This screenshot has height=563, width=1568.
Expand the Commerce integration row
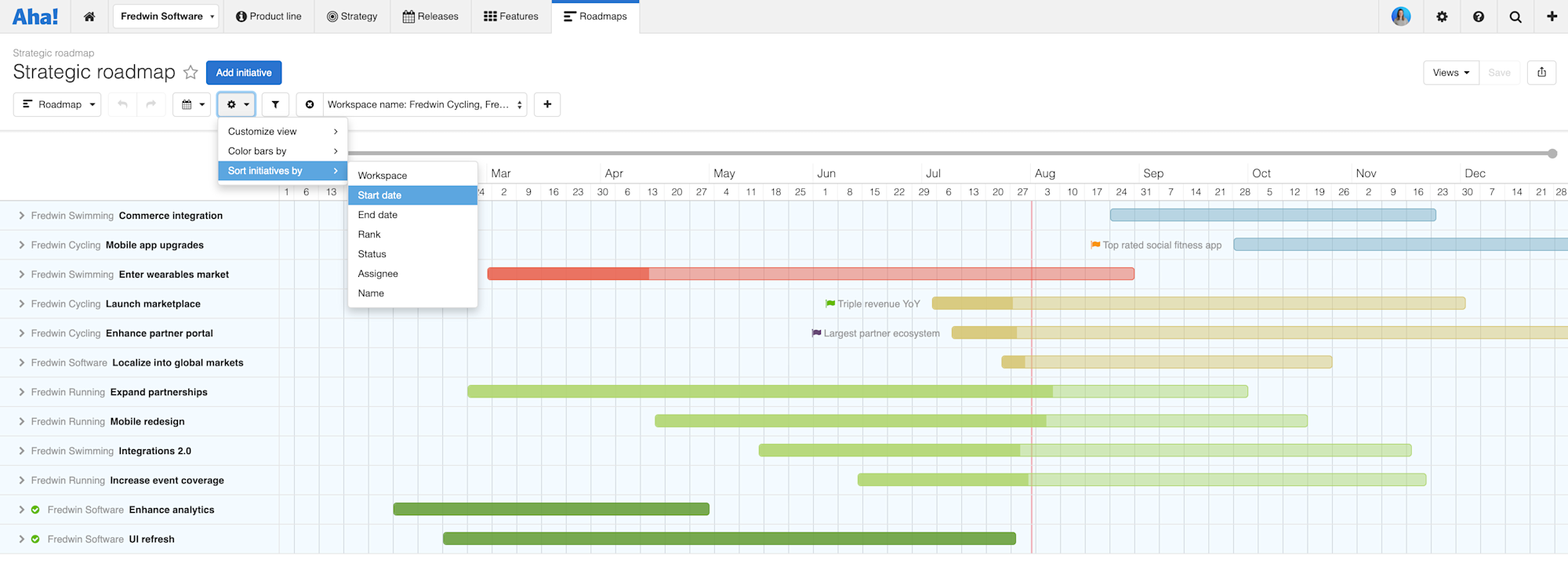click(22, 216)
